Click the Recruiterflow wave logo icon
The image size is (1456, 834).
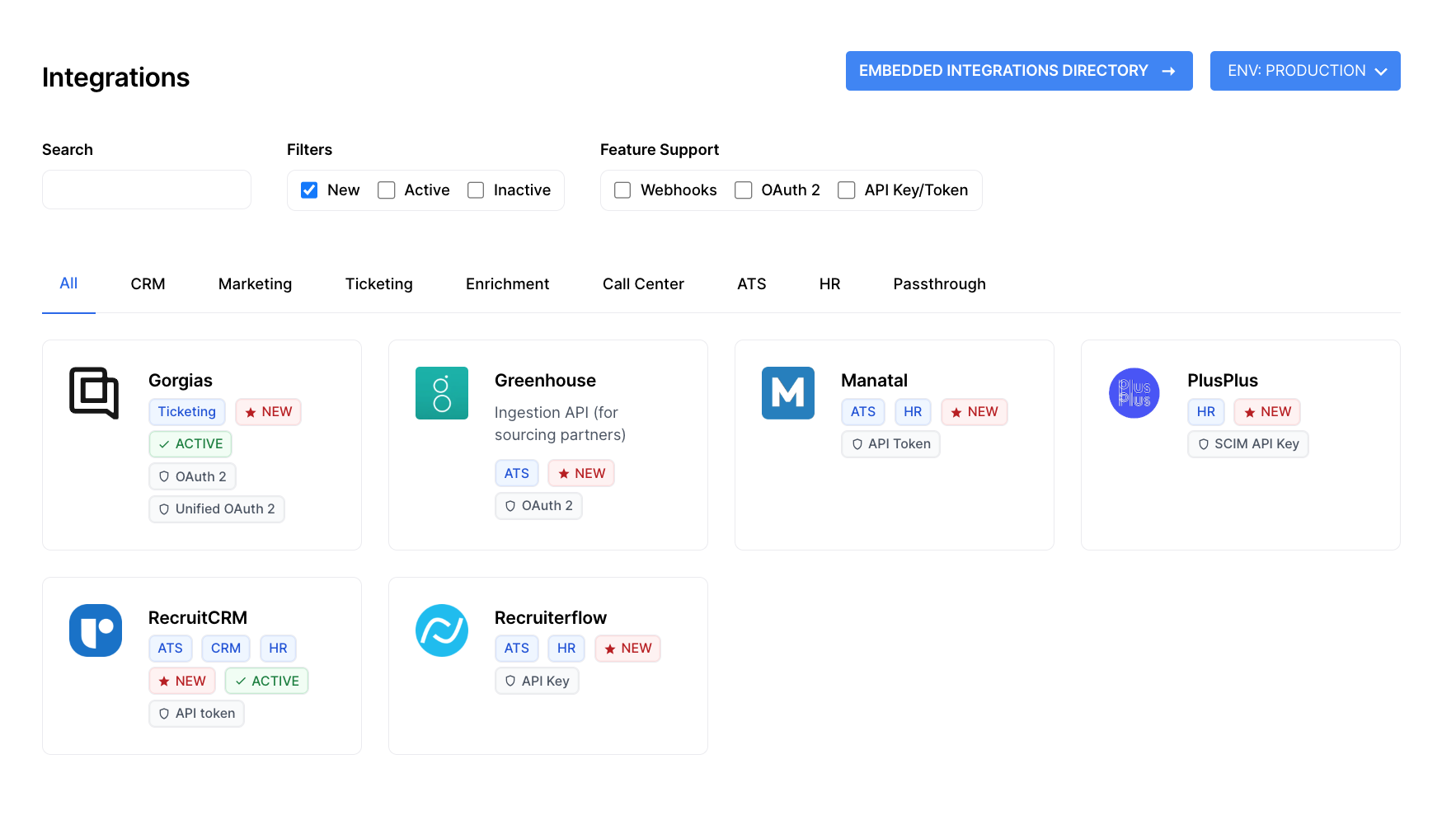441,630
